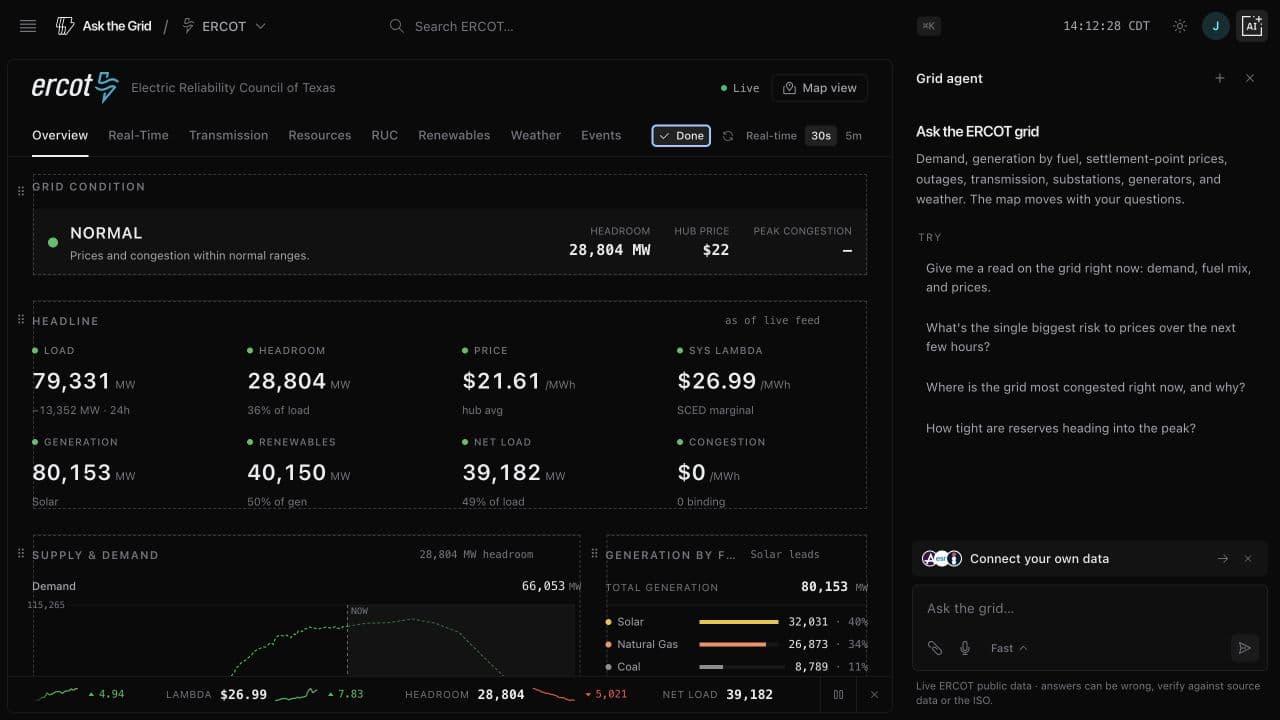Click the Net Load value 39,182 in Headline

[x=502, y=472]
